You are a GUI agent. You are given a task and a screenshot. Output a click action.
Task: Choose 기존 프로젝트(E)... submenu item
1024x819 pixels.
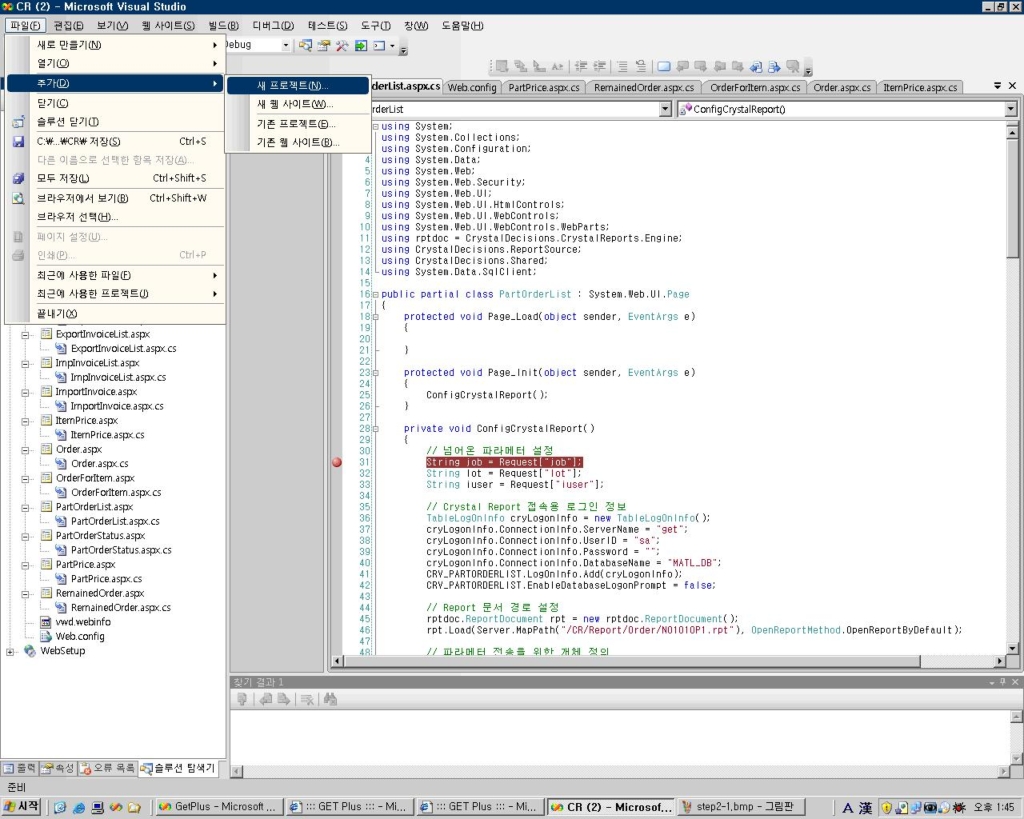click(x=298, y=124)
